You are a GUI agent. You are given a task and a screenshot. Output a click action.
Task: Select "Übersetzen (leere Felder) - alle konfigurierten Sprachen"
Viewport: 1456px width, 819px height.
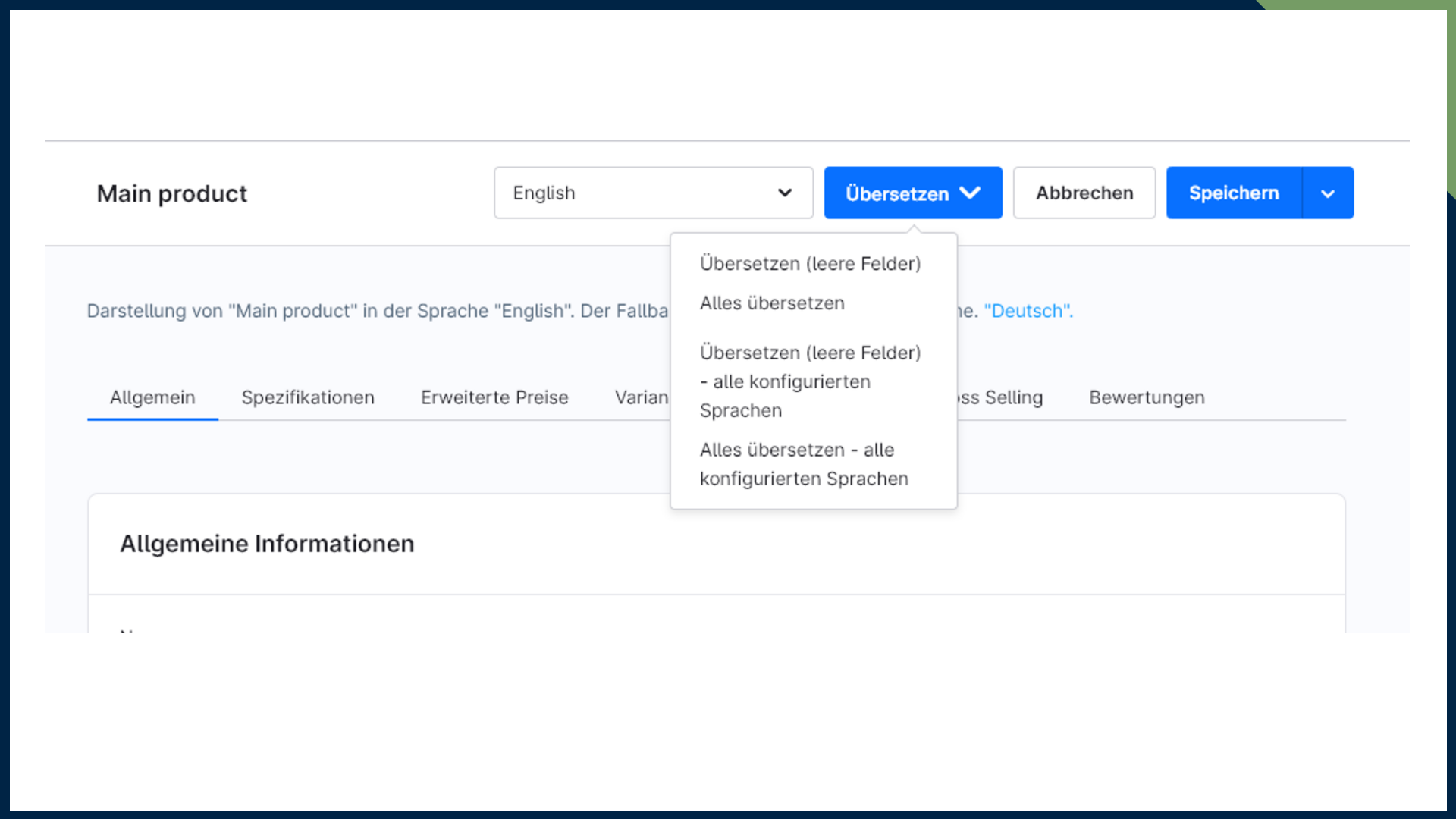click(x=810, y=381)
